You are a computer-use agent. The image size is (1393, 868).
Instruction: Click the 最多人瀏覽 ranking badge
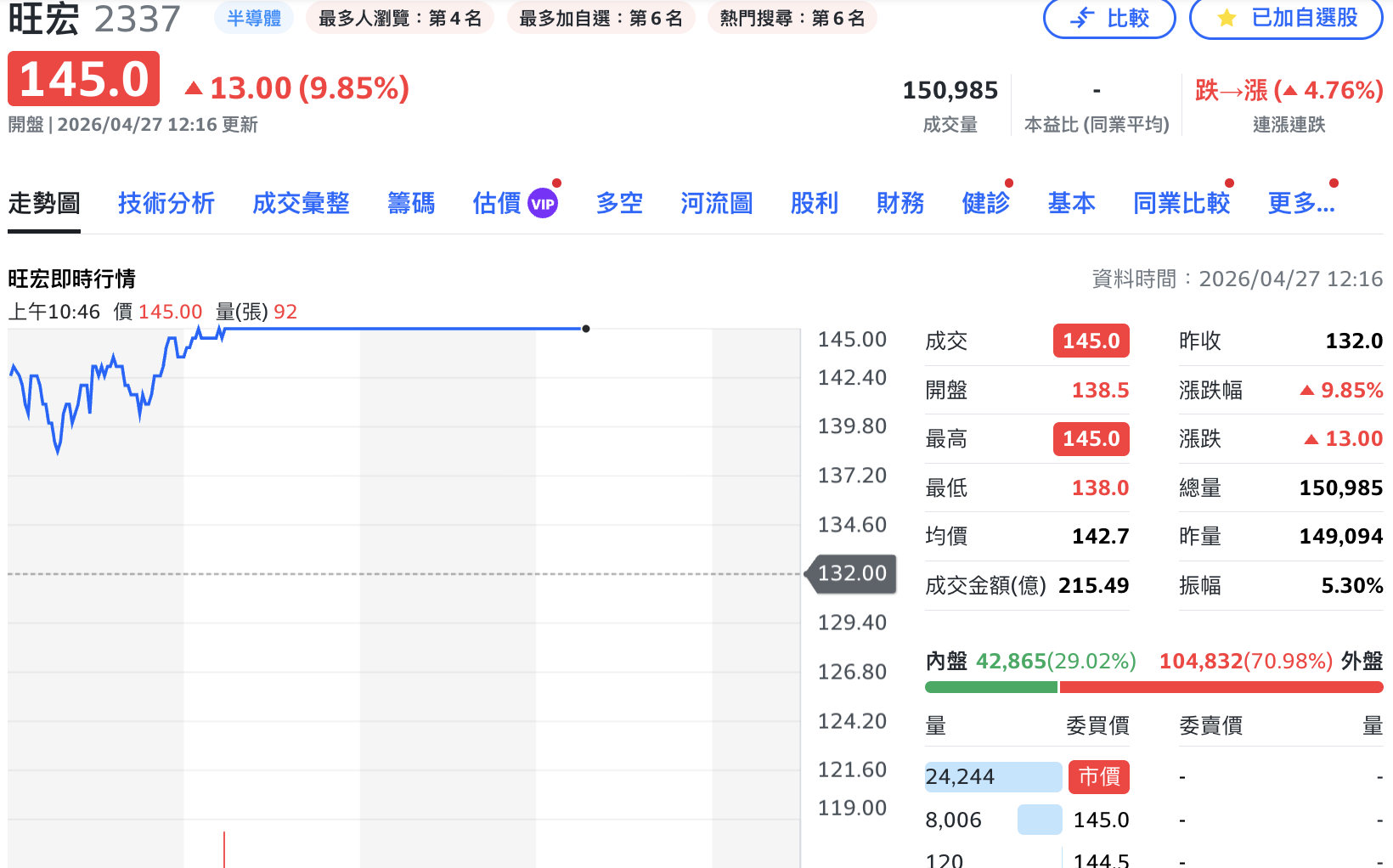coord(400,18)
